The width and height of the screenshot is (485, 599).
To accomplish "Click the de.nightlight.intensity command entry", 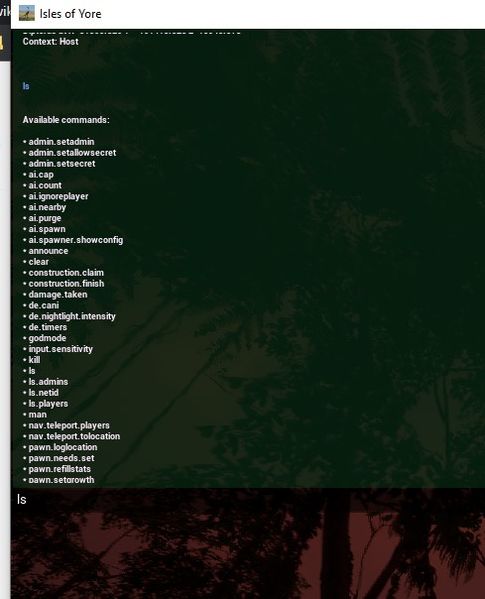I will (72, 316).
